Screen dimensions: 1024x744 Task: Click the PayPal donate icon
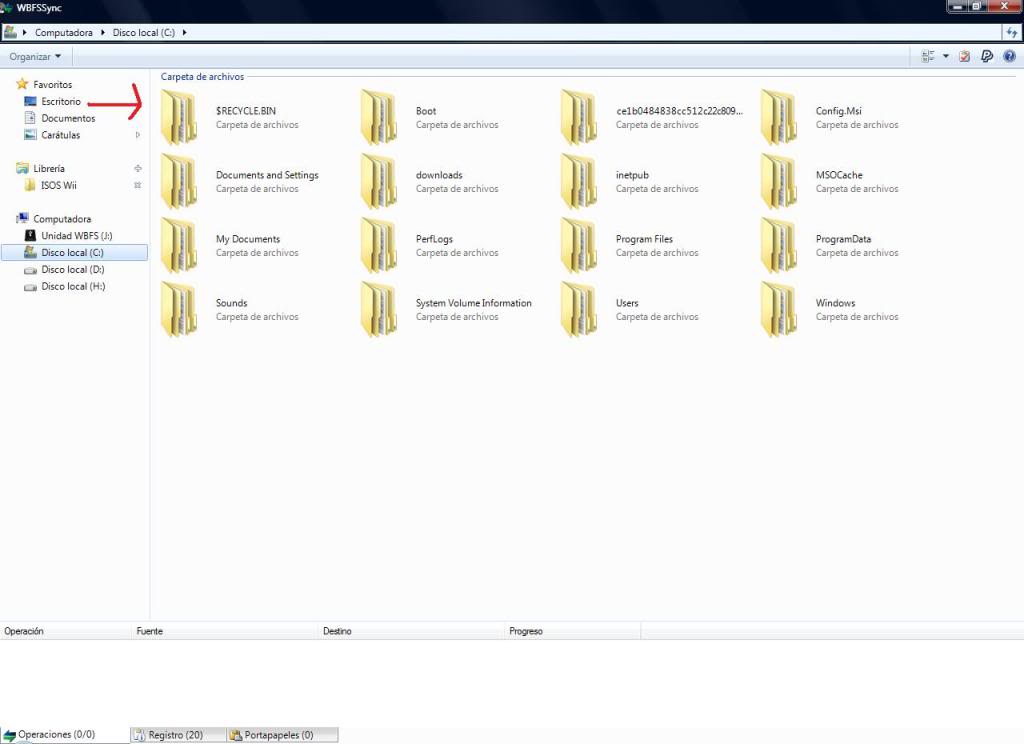click(987, 56)
